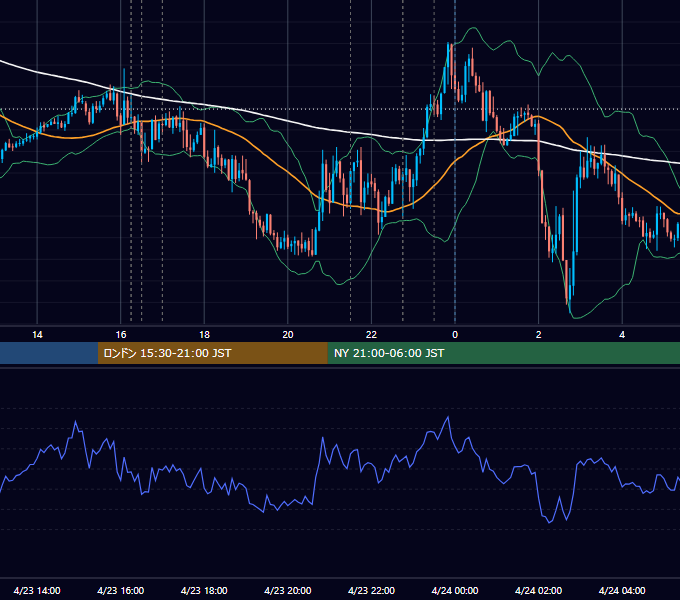Click the 14 hour label on chart axis
This screenshot has width=680, height=600.
(x=37, y=335)
